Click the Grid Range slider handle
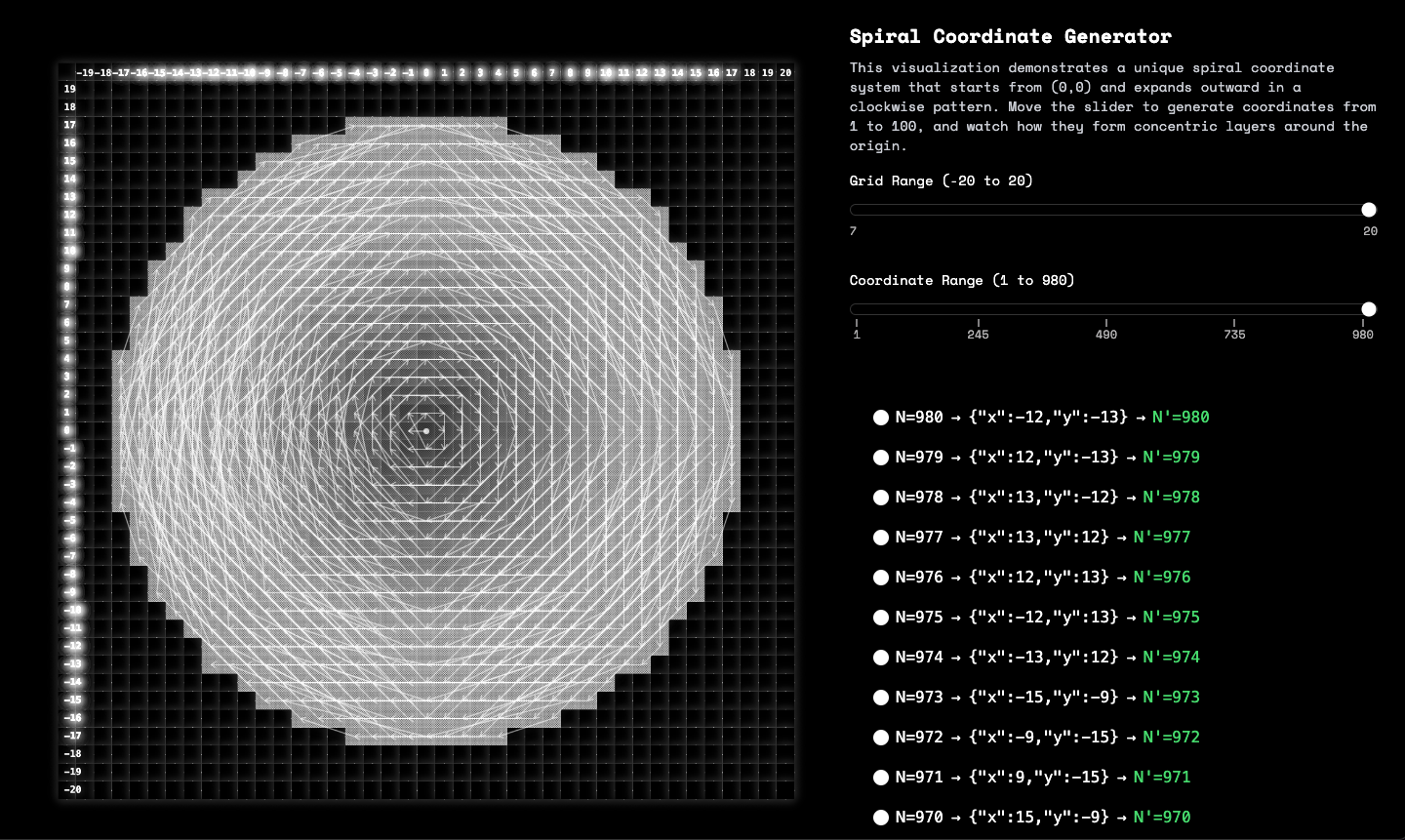Viewport: 1405px width, 840px height. [1369, 210]
